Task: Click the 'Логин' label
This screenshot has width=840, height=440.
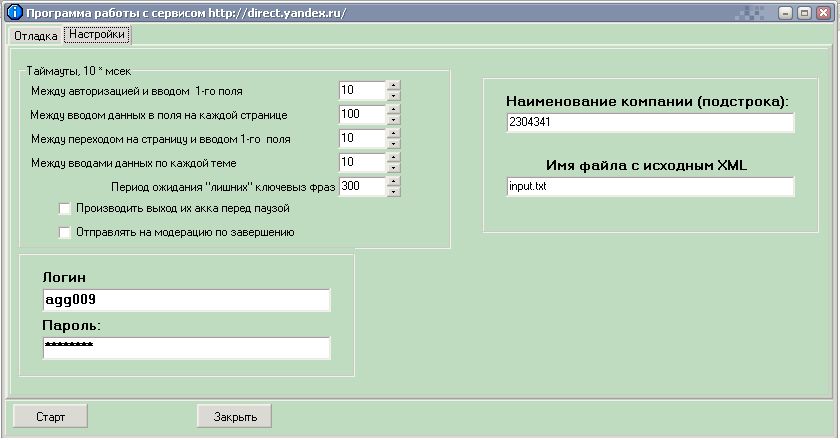Action: click(64, 278)
